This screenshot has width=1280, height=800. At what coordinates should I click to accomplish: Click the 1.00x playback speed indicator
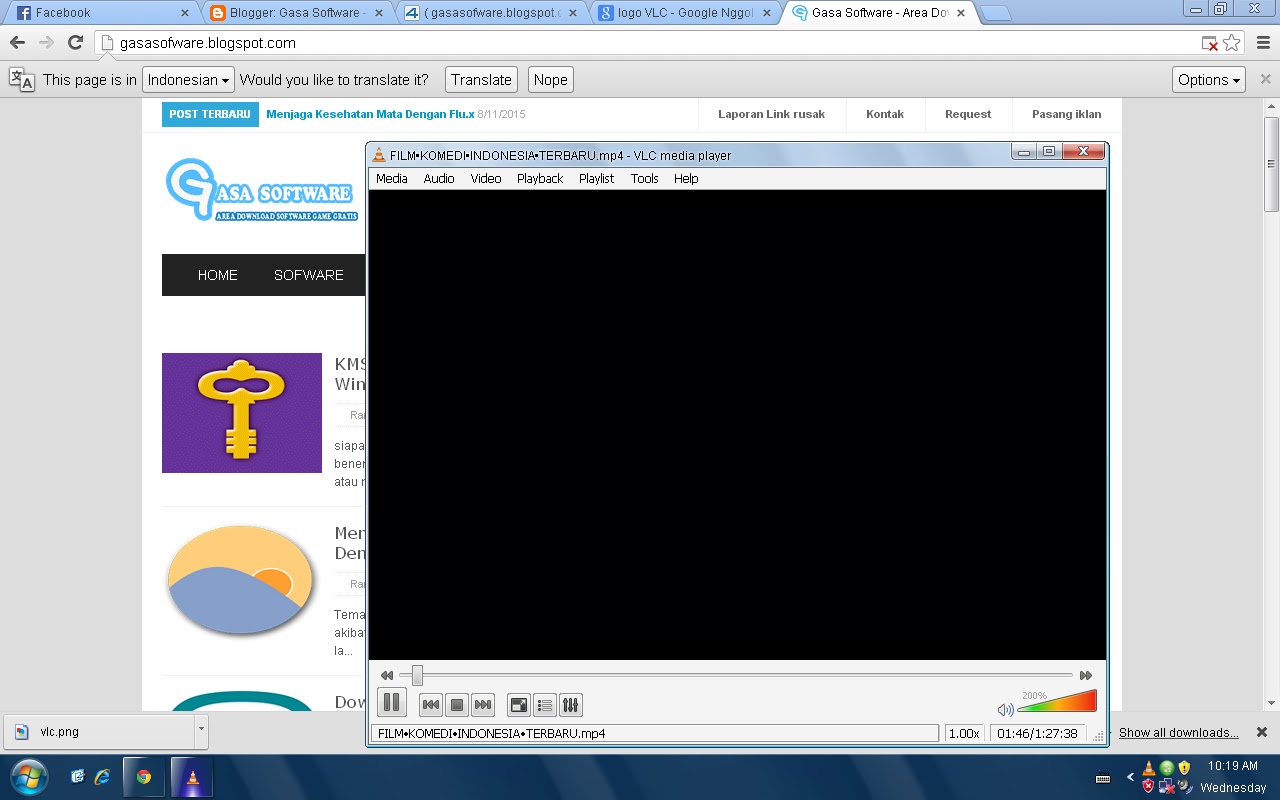[x=964, y=733]
